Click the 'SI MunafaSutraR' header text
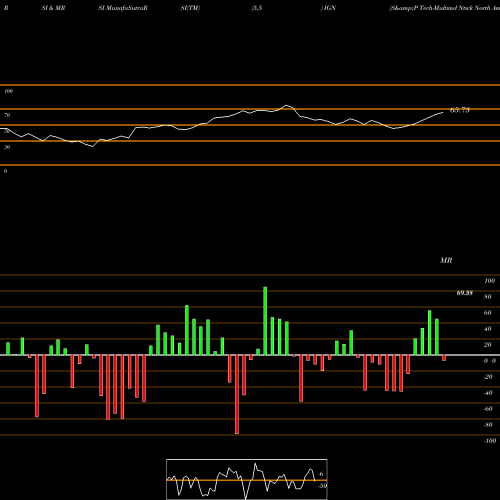This screenshot has width=500, height=500. tap(123, 8)
